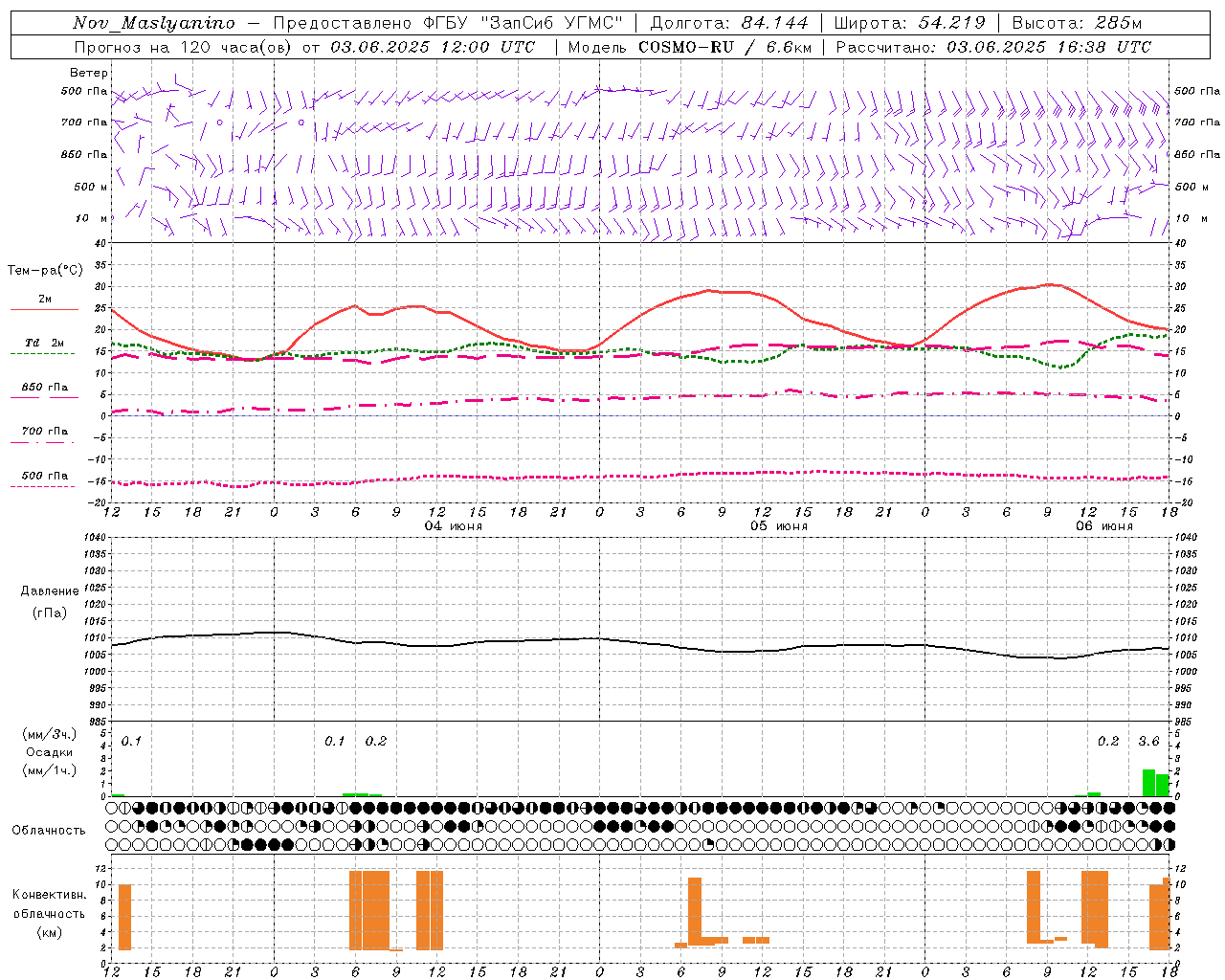Click the 'Тем-ра(°C)' temperature label
1225x980 pixels.
[45, 271]
